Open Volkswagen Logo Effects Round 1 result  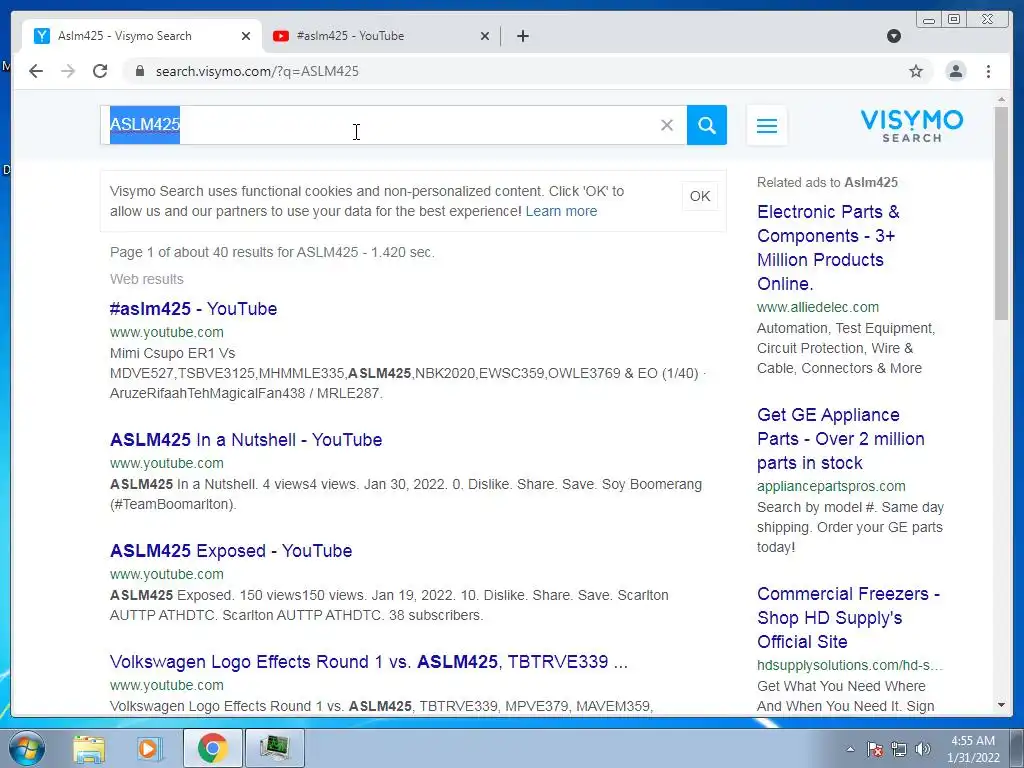pyautogui.click(x=368, y=662)
